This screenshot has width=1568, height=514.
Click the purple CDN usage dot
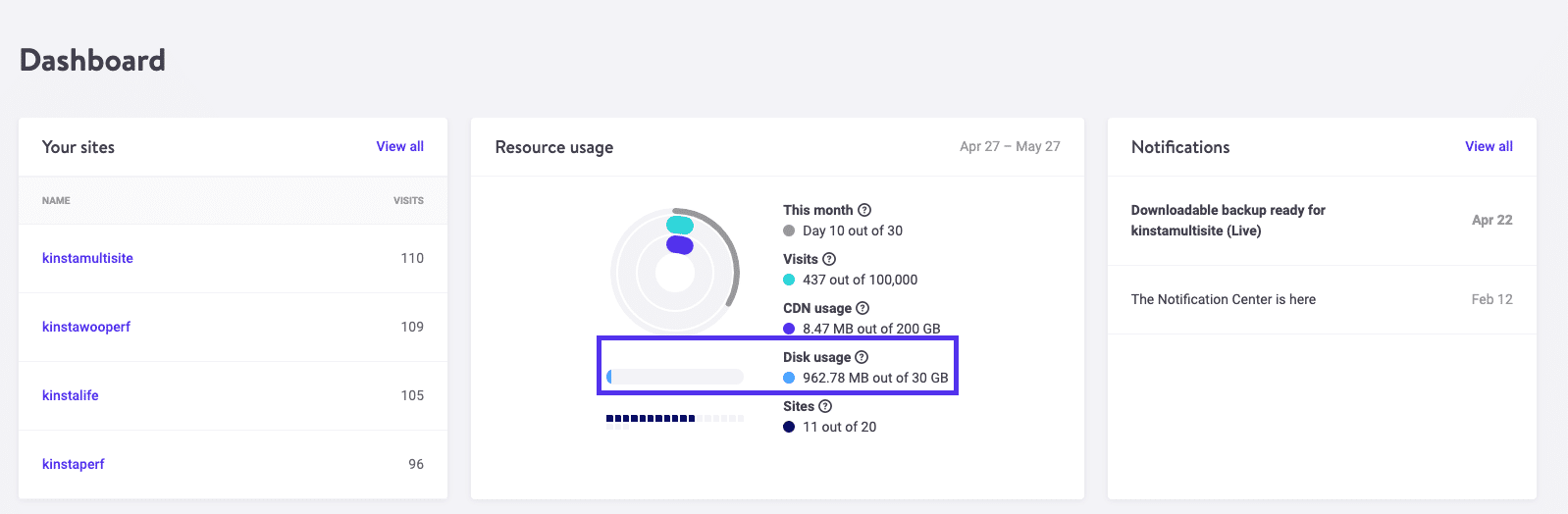pyautogui.click(x=789, y=329)
